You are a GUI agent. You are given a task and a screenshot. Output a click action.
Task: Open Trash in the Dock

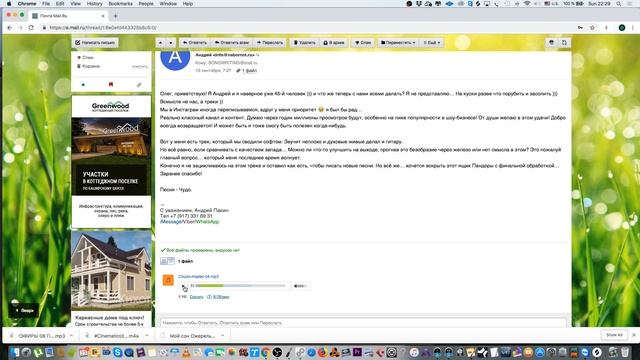(625, 352)
